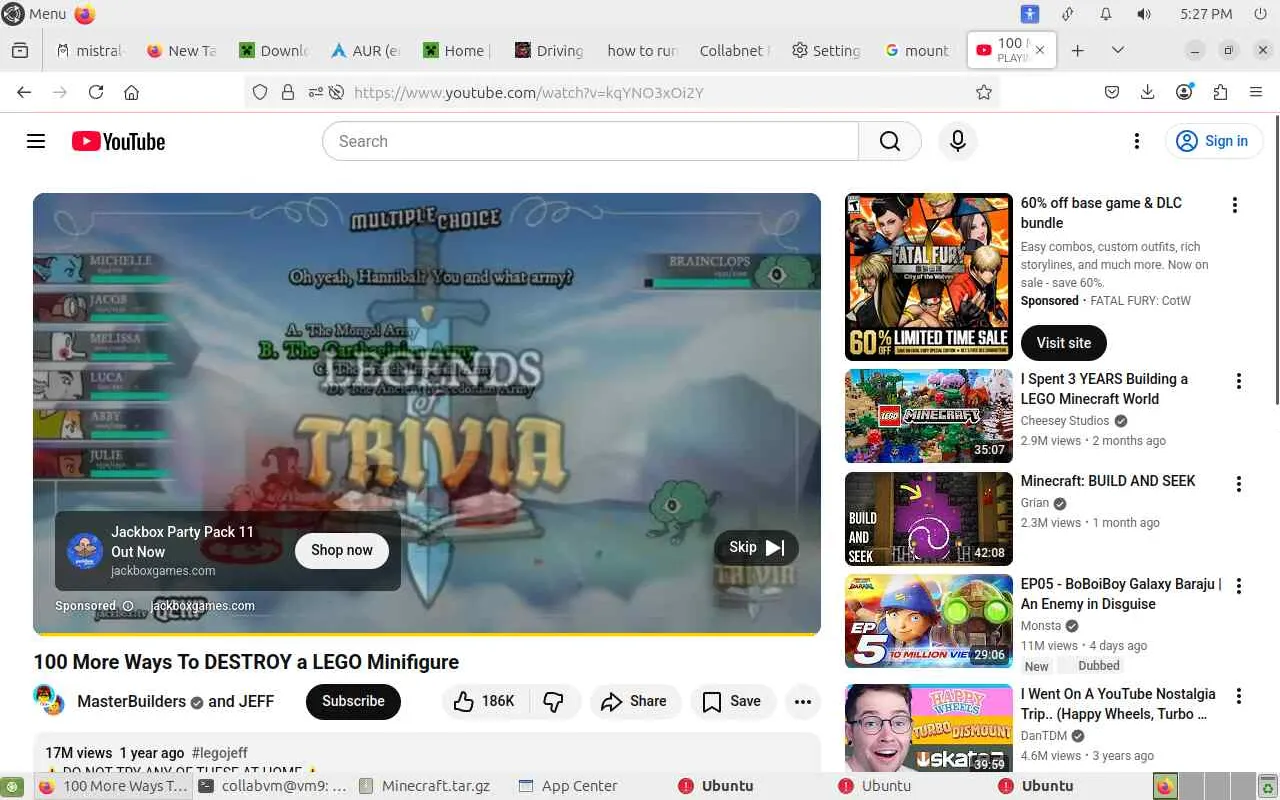The height and width of the screenshot is (800, 1280).
Task: Show the Firefox downloads panel
Action: (1148, 92)
